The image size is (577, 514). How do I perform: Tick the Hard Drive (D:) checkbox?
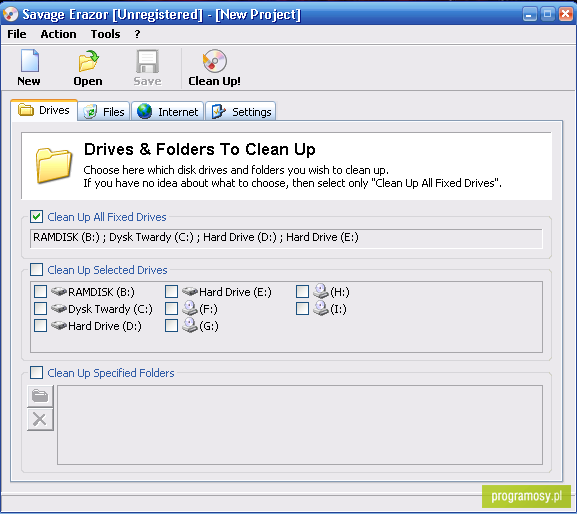pos(40,326)
